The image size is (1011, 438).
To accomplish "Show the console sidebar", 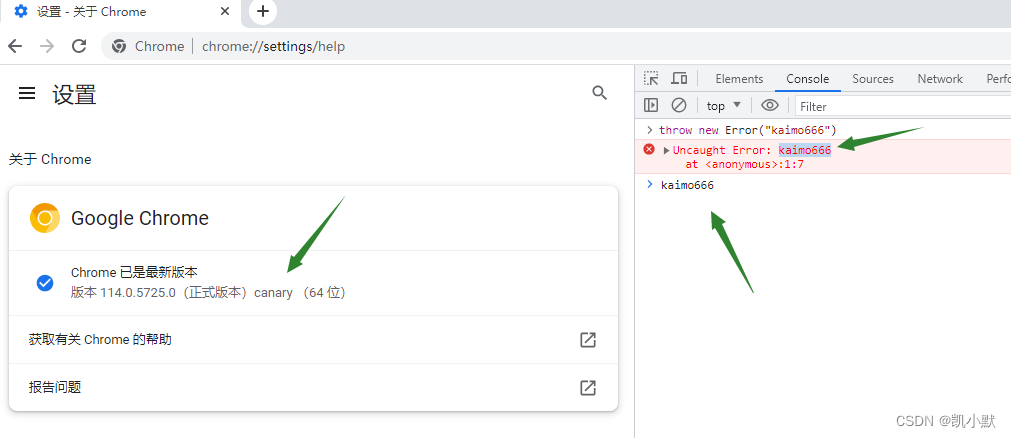I will 651,105.
